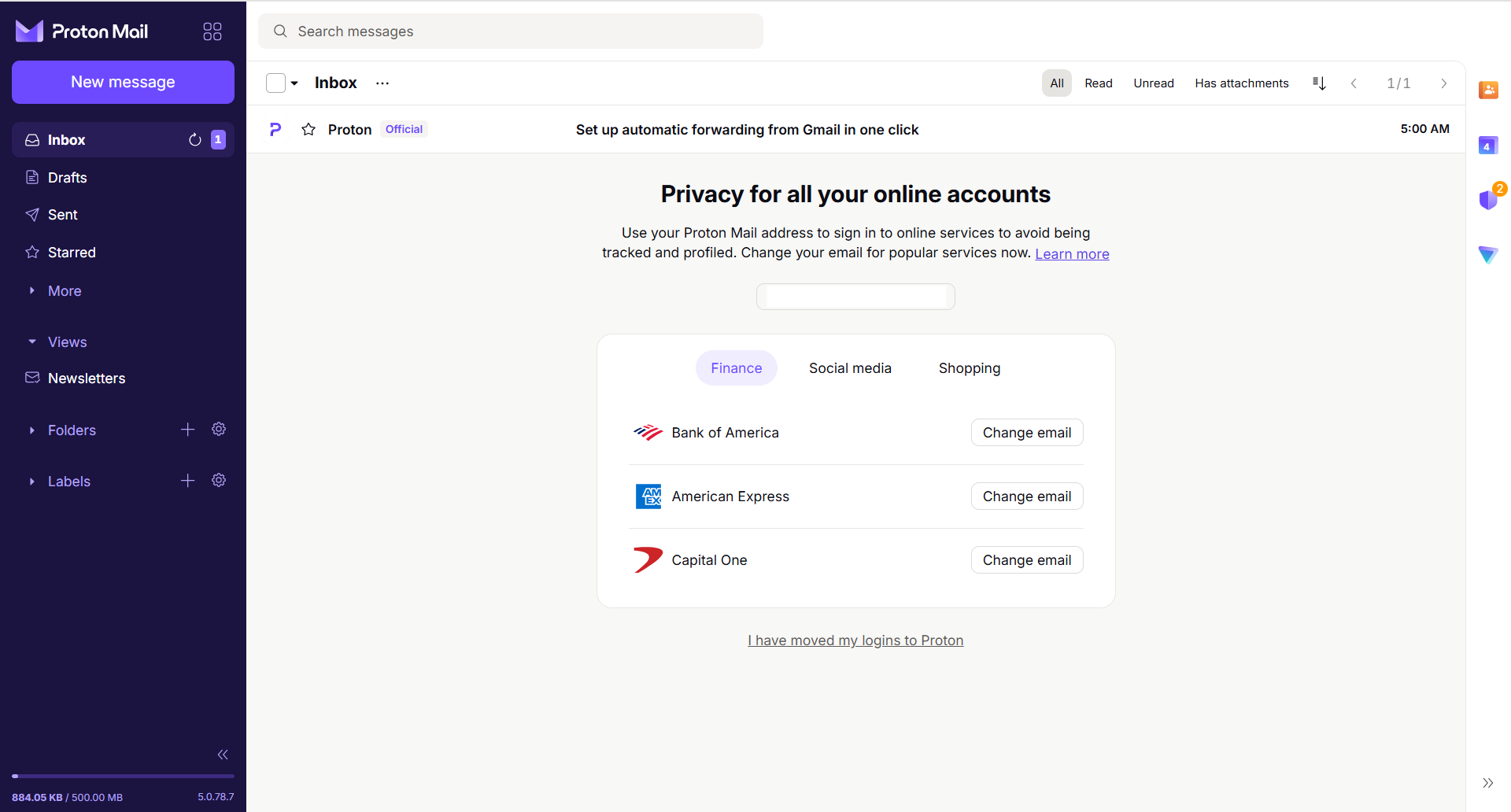Open the Drafts folder
Screen dimensions: 1511x812
[x=123, y=178]
